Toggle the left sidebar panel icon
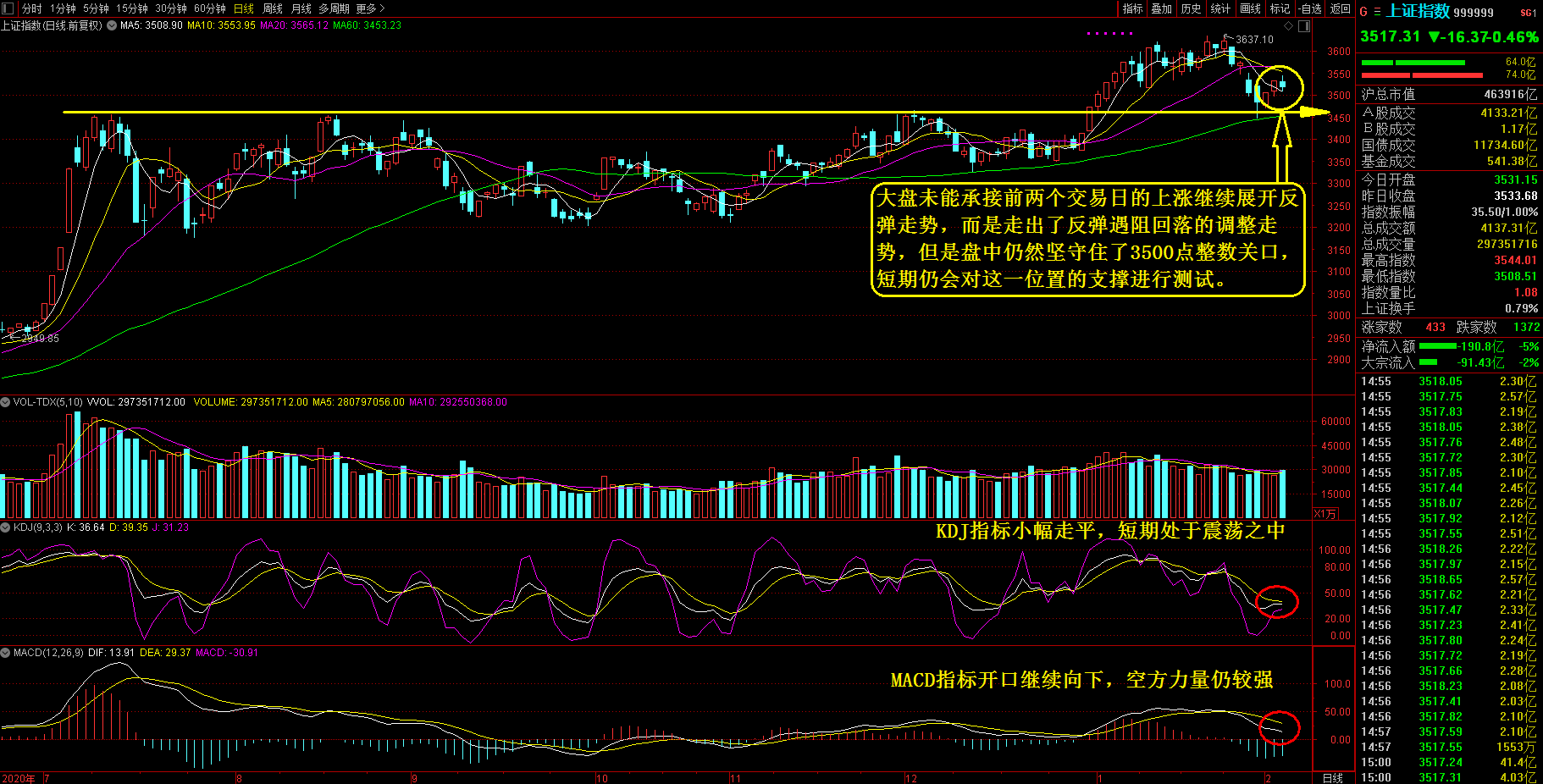Image resolution: width=1543 pixels, height=784 pixels. (x=8, y=8)
